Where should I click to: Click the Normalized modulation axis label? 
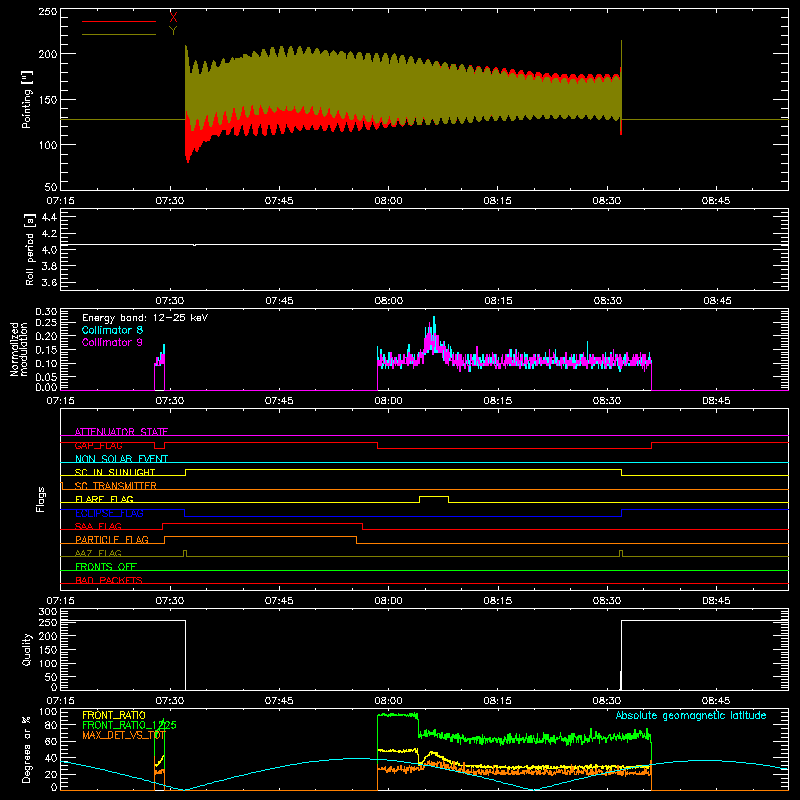click(19, 349)
